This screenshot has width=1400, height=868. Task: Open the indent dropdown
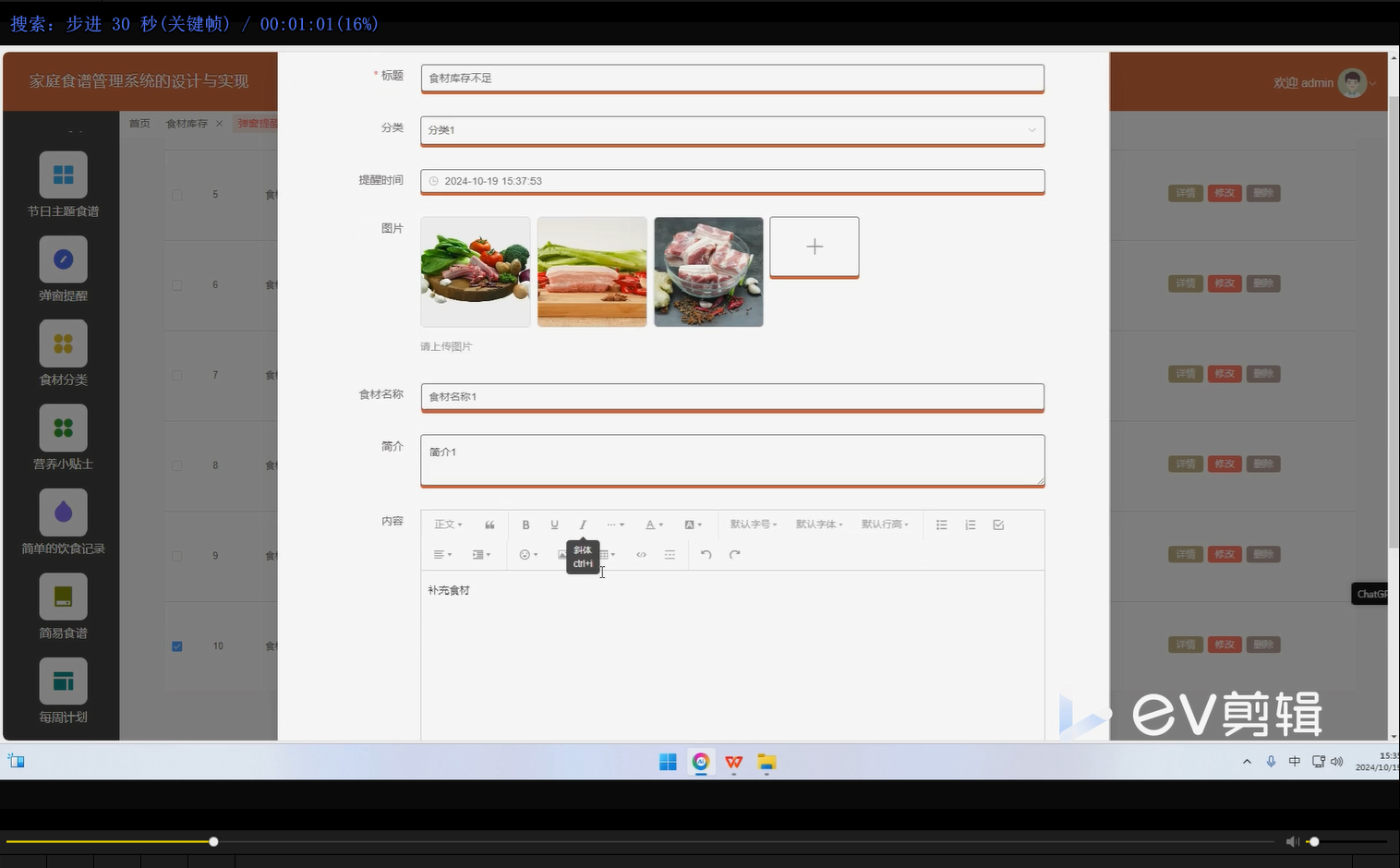[481, 555]
